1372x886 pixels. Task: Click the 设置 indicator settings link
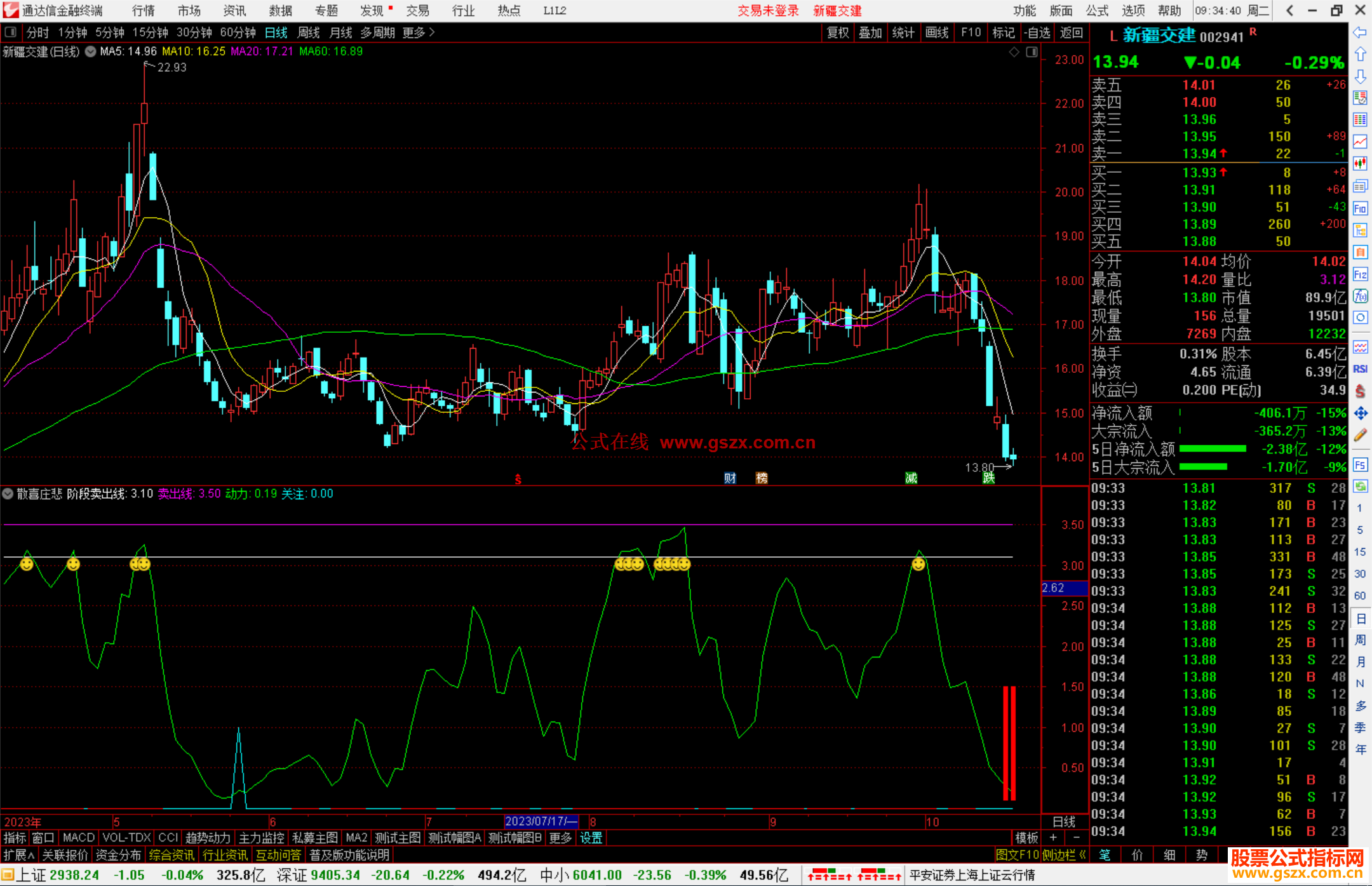pos(591,838)
